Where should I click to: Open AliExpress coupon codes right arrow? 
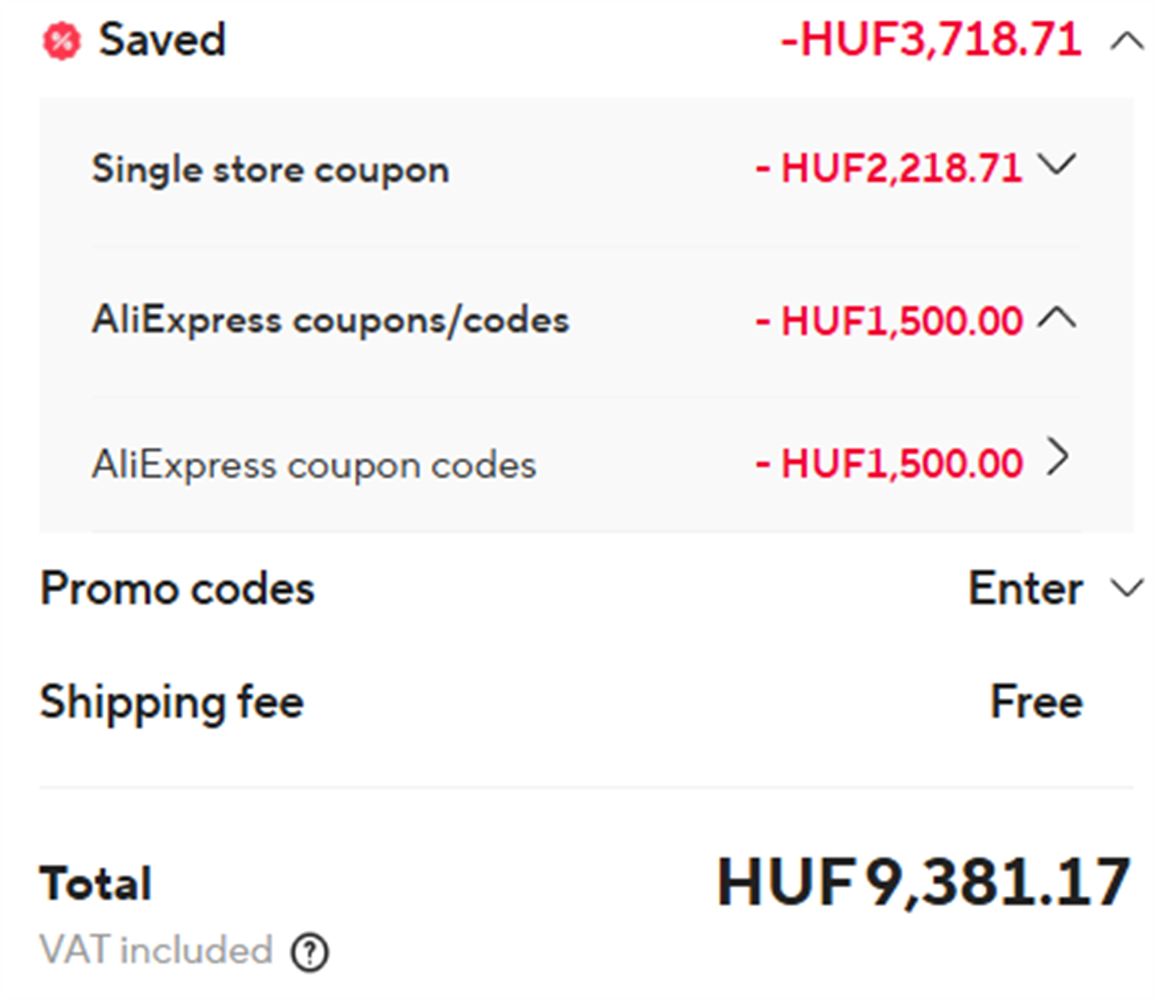click(x=1056, y=459)
